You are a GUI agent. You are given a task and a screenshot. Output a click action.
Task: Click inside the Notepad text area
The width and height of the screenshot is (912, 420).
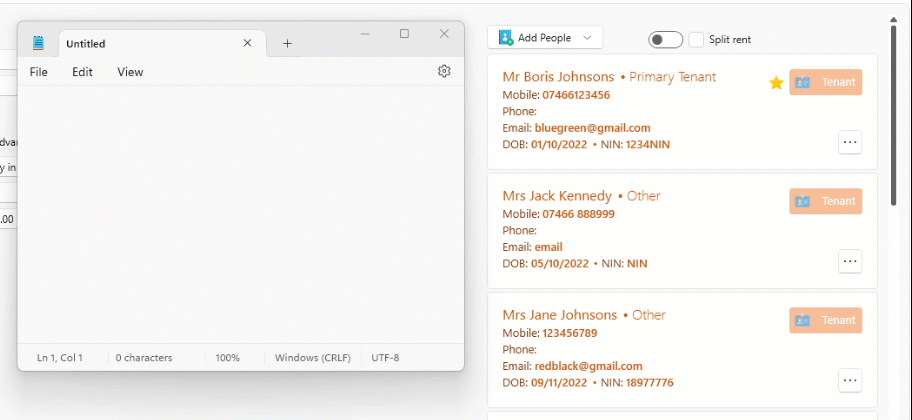(240, 210)
